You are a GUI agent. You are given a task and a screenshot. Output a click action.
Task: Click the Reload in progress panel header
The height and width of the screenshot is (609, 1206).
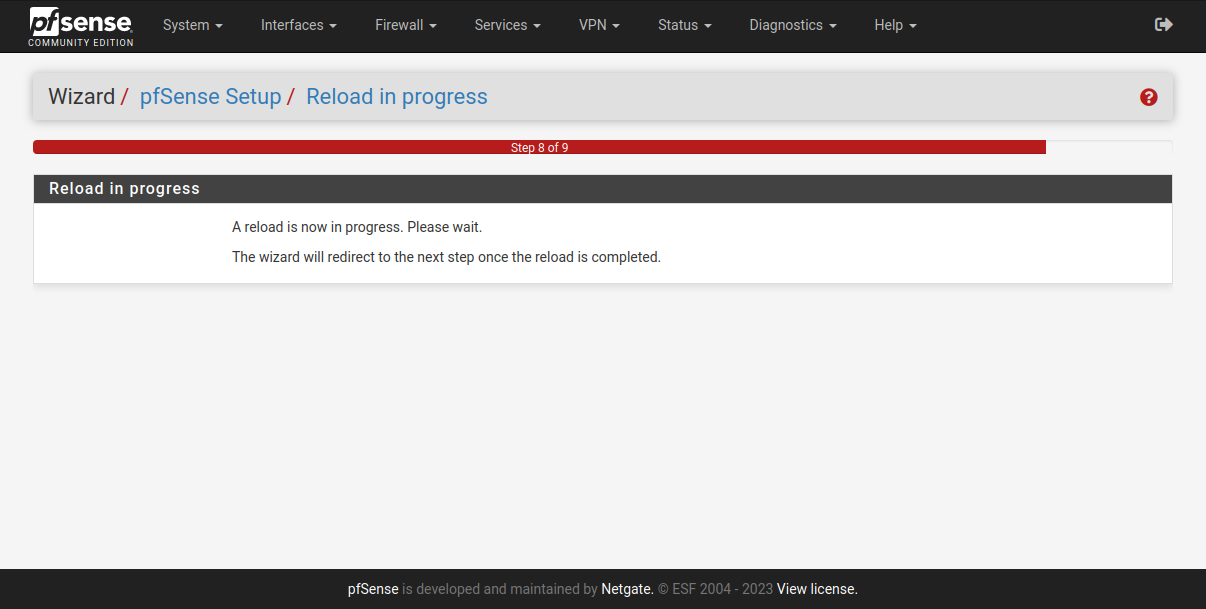click(x=603, y=189)
